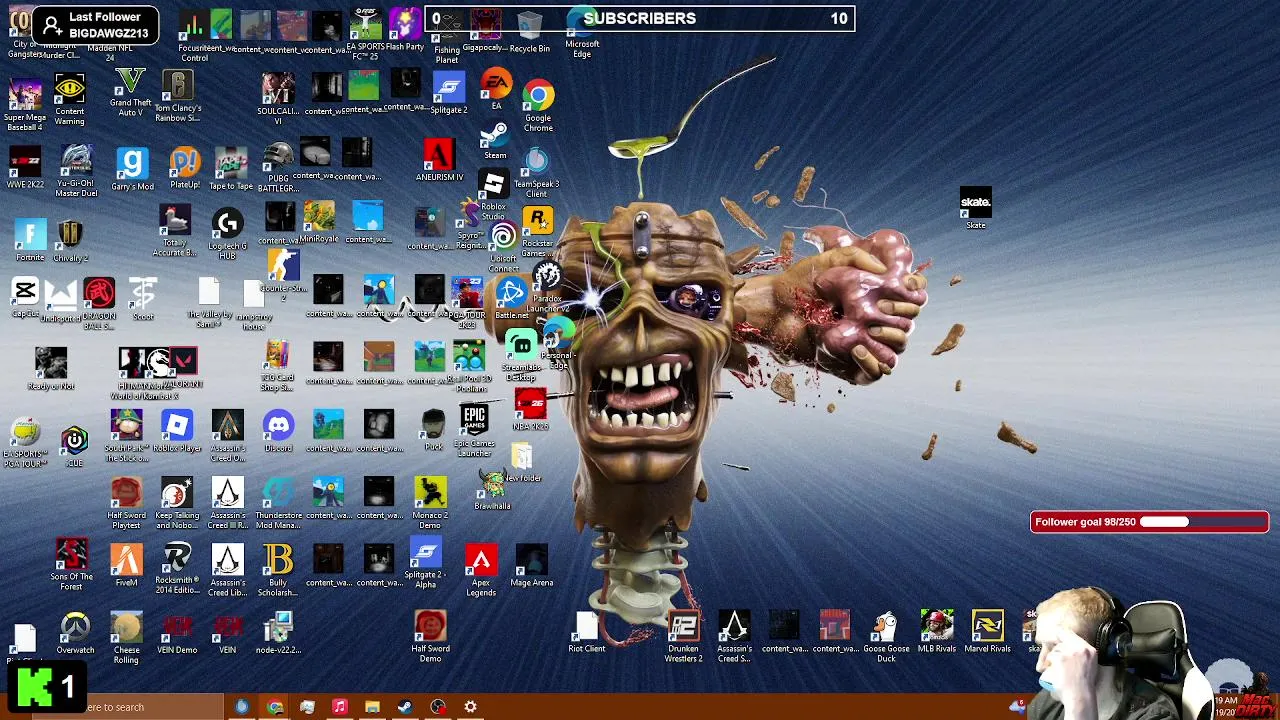1280x720 pixels.
Task: Open the FiveM desktop icon
Action: [x=126, y=566]
